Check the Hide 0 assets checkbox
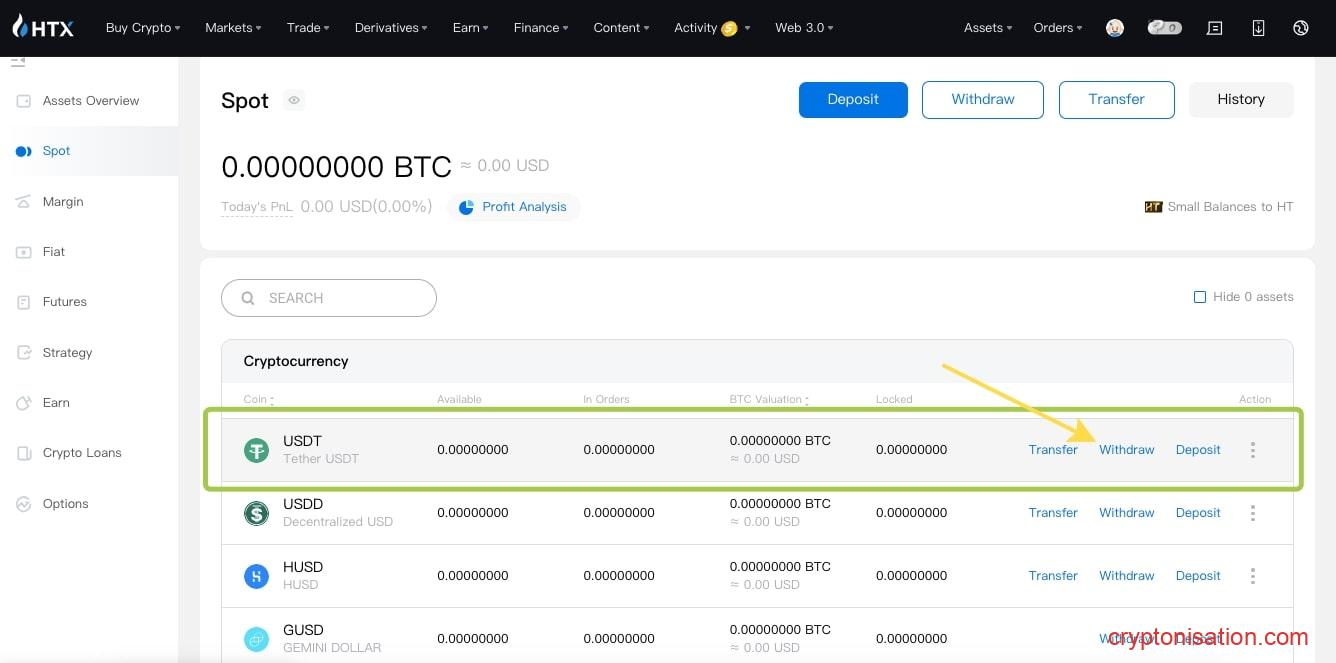 pos(1200,297)
